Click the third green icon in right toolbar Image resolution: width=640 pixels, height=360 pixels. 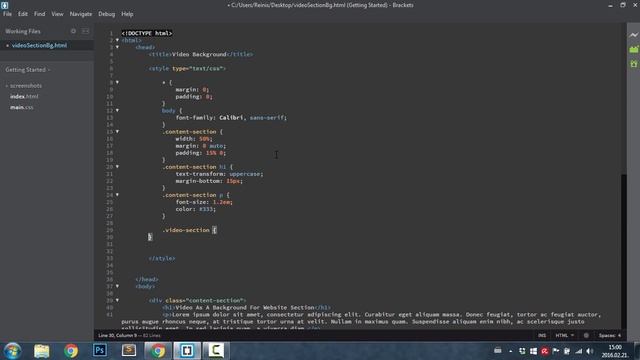pyautogui.click(x=633, y=64)
